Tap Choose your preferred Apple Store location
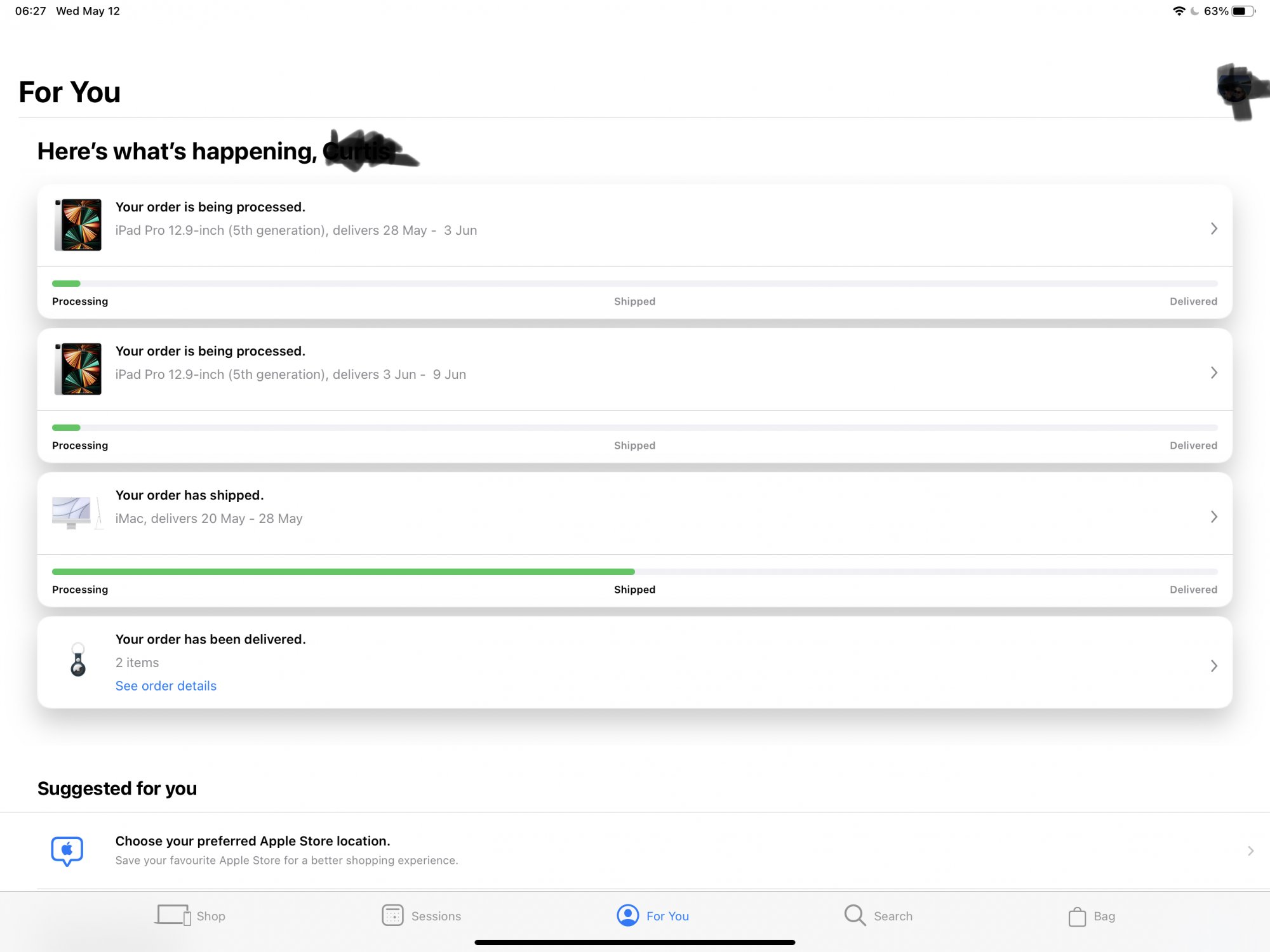 (253, 841)
